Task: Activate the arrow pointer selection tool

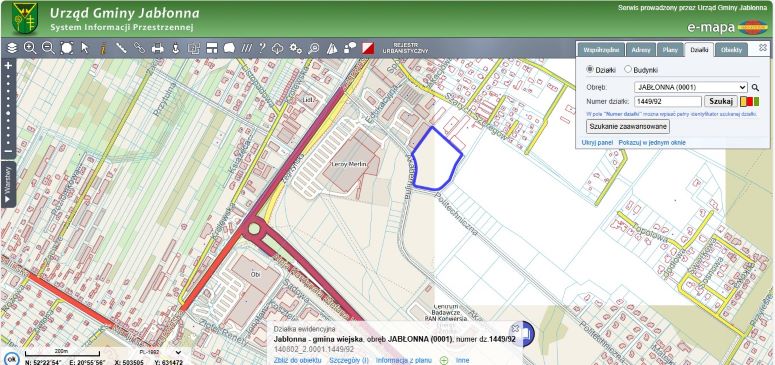Action: [85, 48]
